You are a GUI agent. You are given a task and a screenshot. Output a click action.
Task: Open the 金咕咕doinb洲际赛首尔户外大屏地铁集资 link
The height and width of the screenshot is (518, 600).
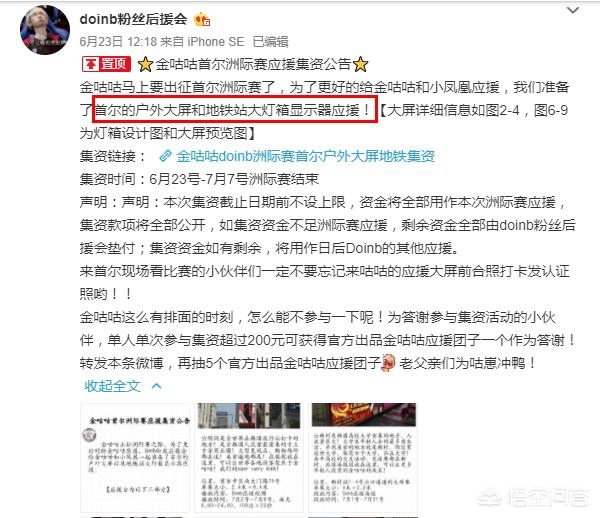pyautogui.click(x=305, y=156)
